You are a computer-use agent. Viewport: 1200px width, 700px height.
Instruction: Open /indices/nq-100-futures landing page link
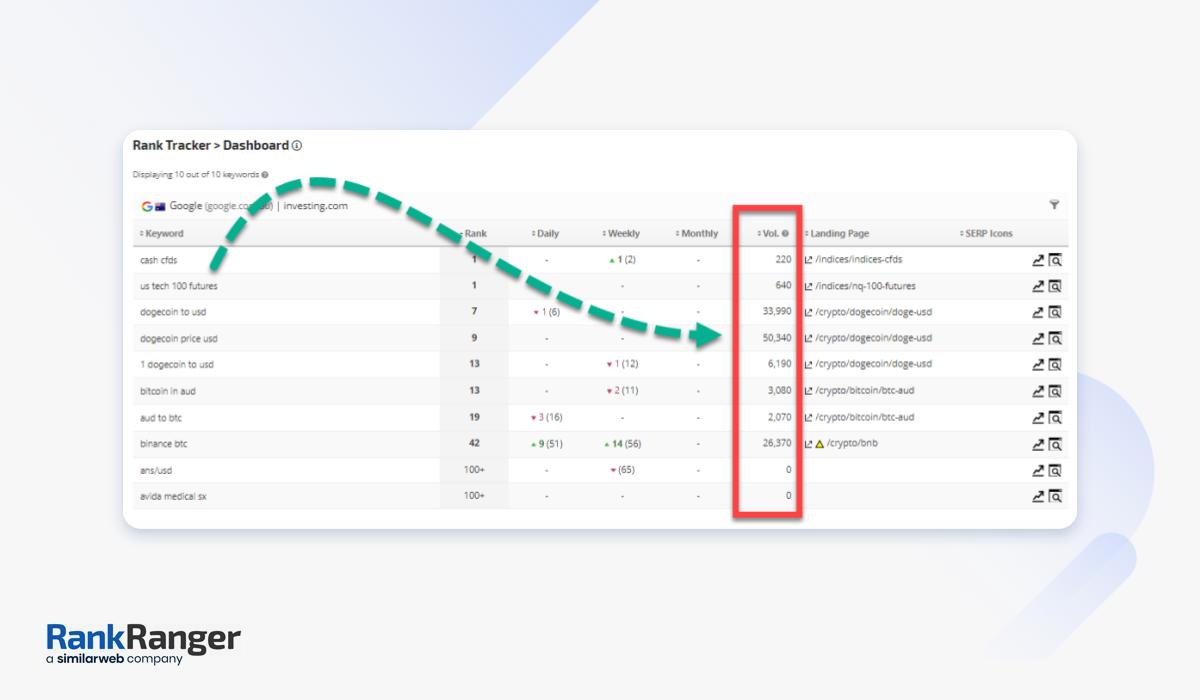coord(864,286)
